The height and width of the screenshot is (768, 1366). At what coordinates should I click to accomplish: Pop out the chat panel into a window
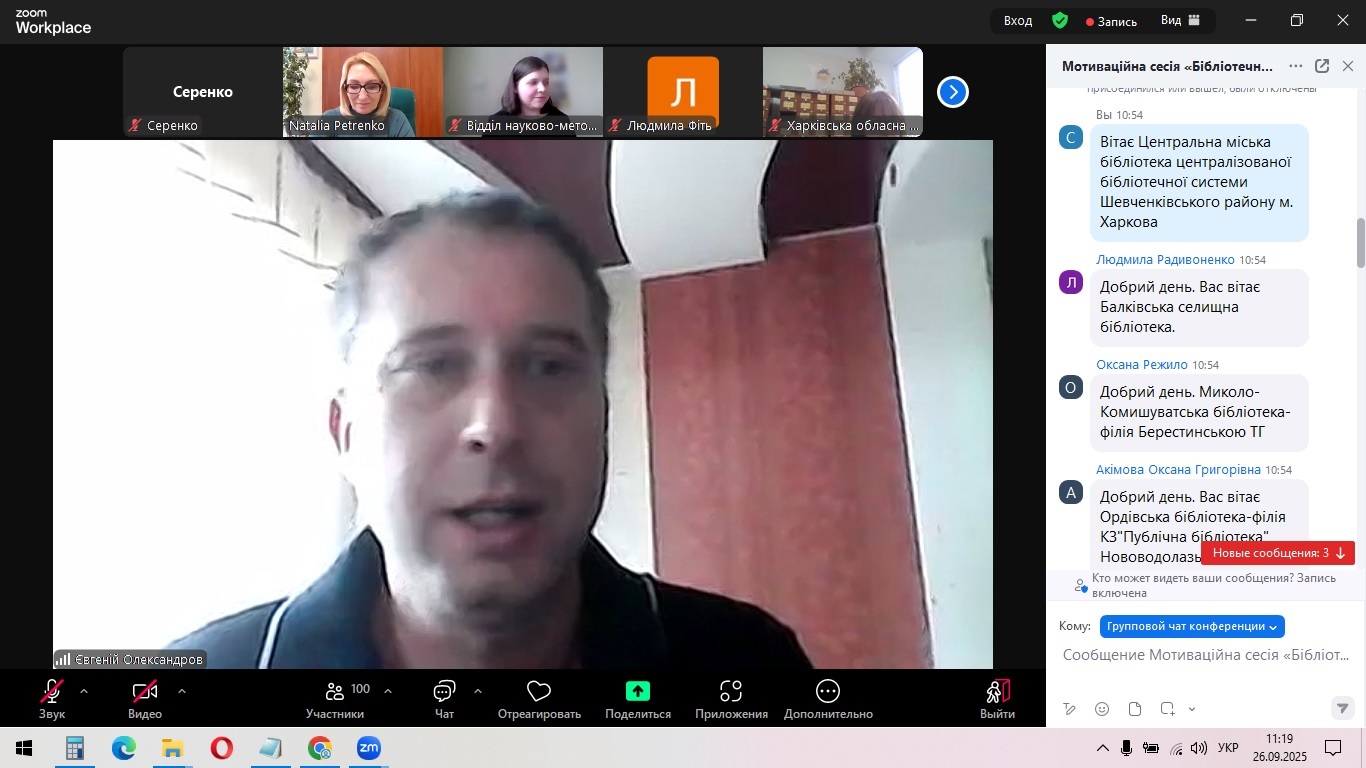click(1322, 66)
